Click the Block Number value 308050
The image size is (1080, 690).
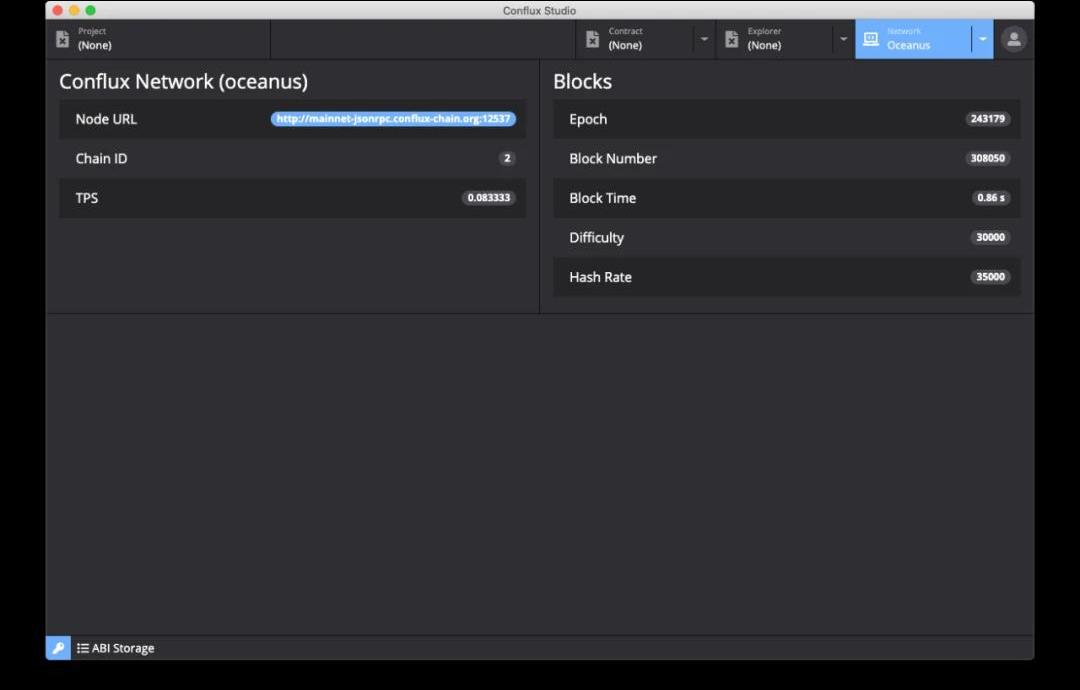point(988,158)
